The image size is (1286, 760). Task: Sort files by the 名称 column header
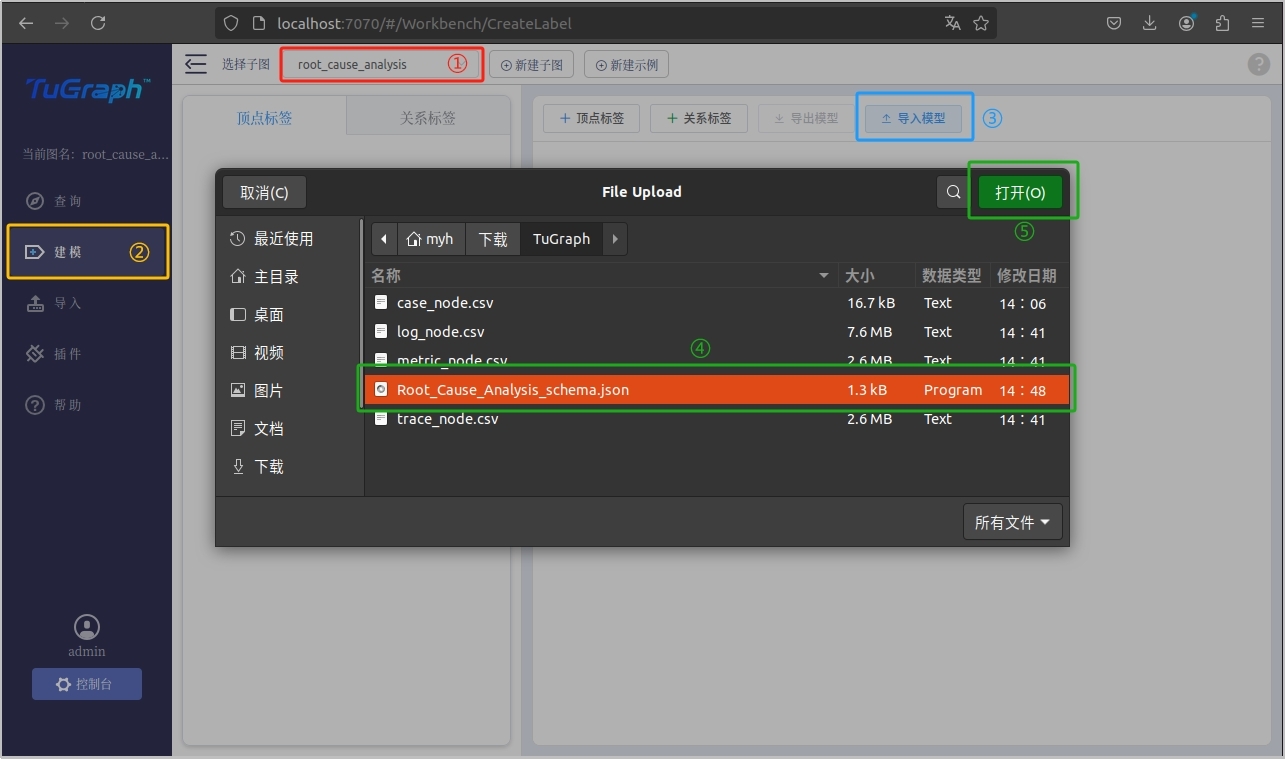[600, 275]
